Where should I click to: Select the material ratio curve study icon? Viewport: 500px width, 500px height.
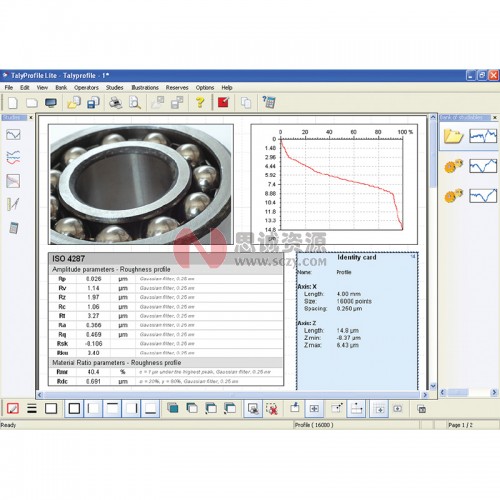(x=13, y=181)
